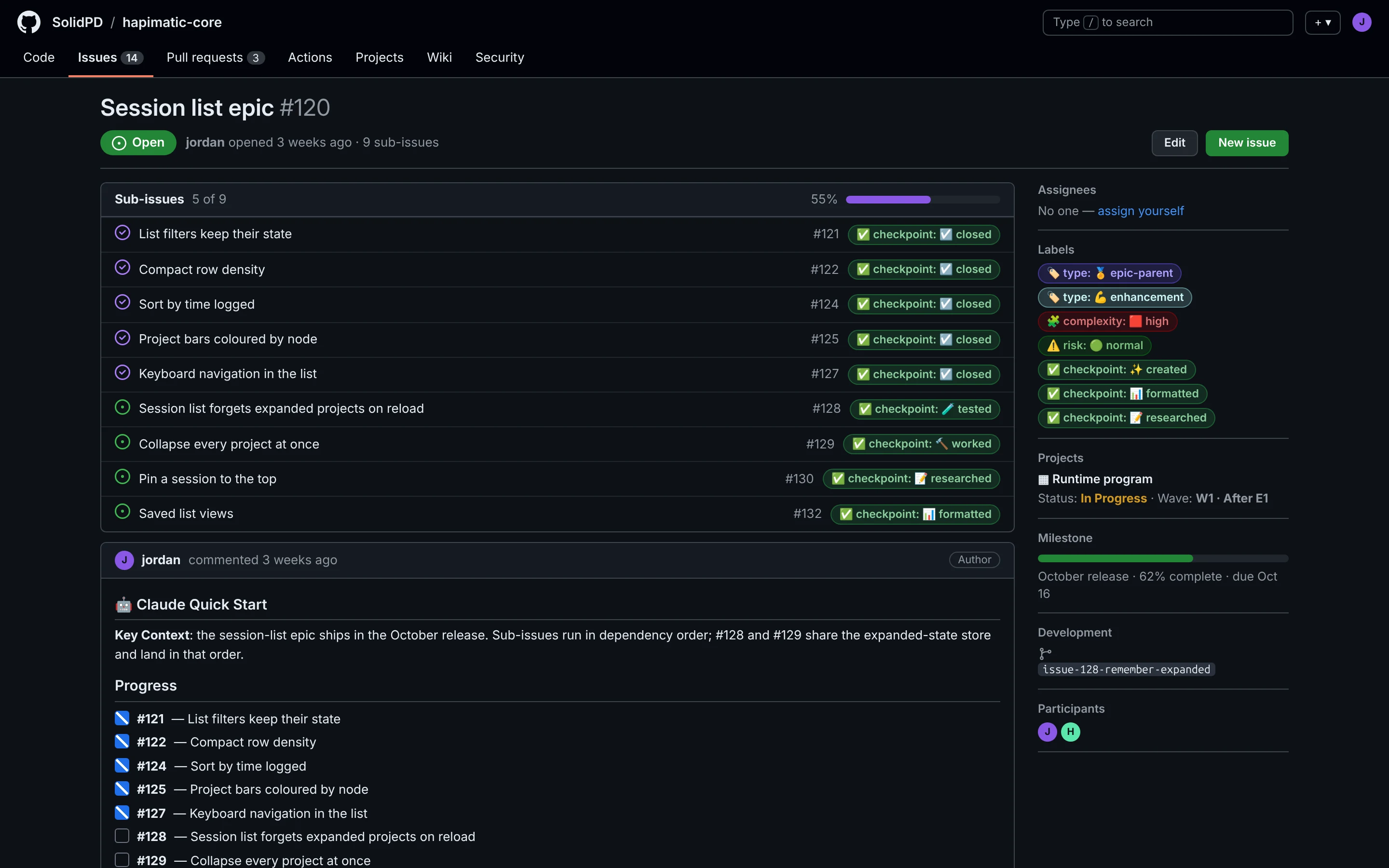Click the sub-issues 55% progress bar
Image resolution: width=1389 pixels, height=868 pixels.
coord(923,199)
